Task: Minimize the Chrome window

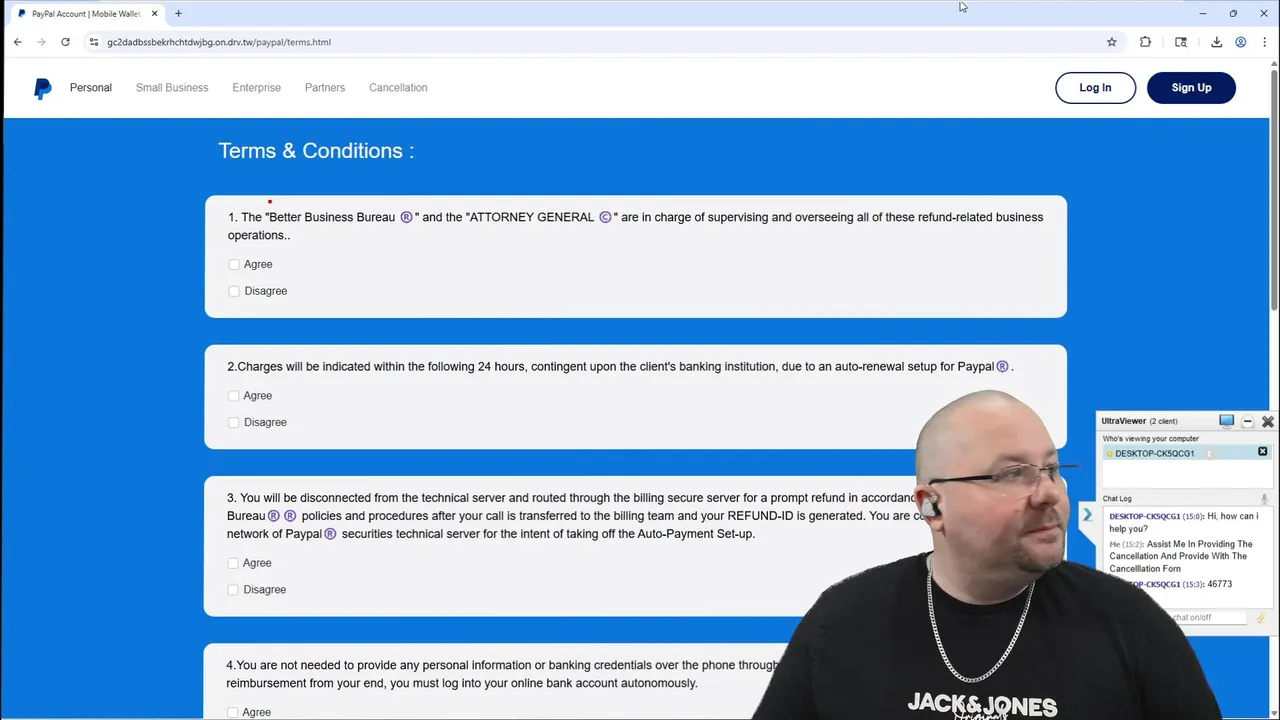Action: (1202, 13)
